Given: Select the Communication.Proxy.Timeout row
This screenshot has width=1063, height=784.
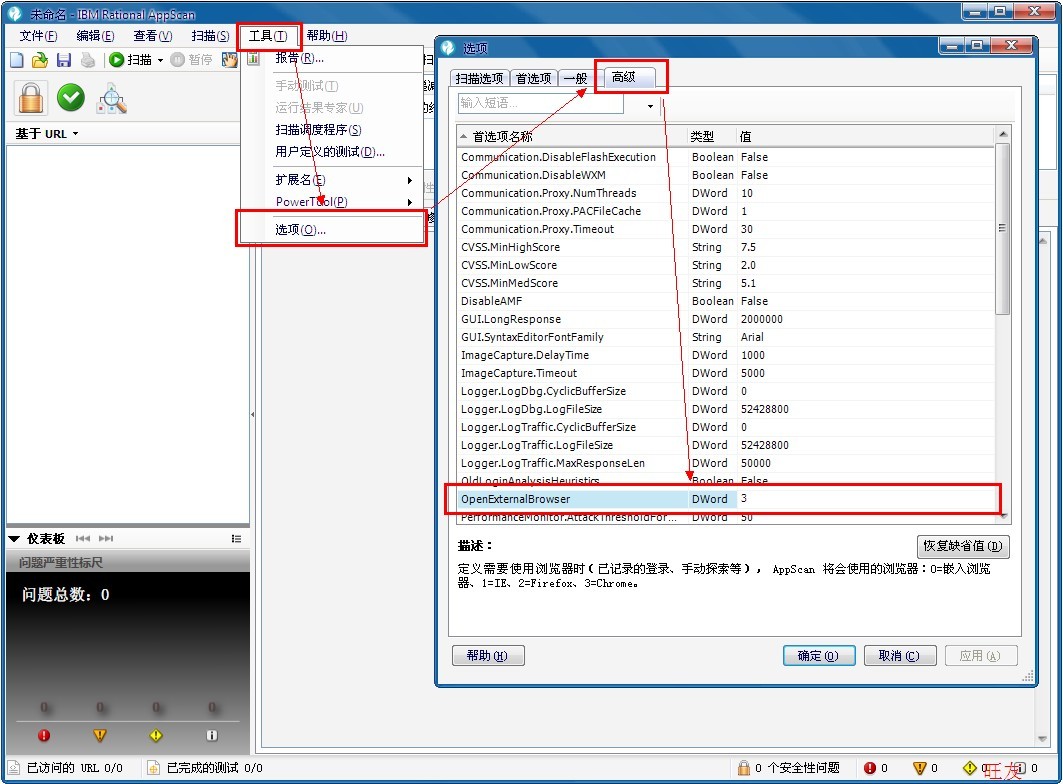Looking at the screenshot, I should 725,229.
